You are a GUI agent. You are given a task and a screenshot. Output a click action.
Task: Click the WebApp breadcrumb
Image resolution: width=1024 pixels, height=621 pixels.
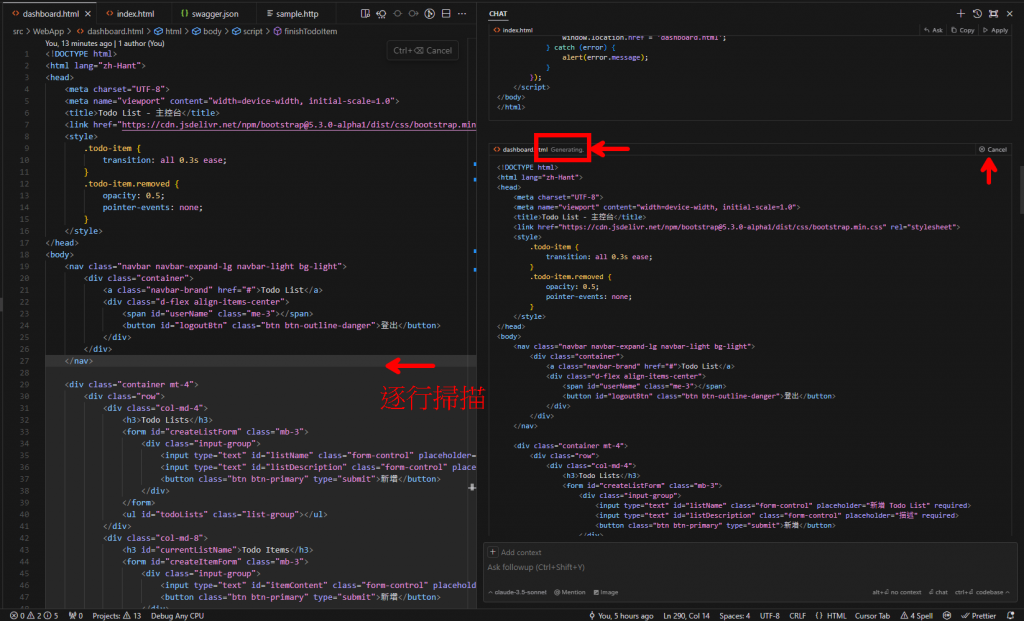click(48, 31)
